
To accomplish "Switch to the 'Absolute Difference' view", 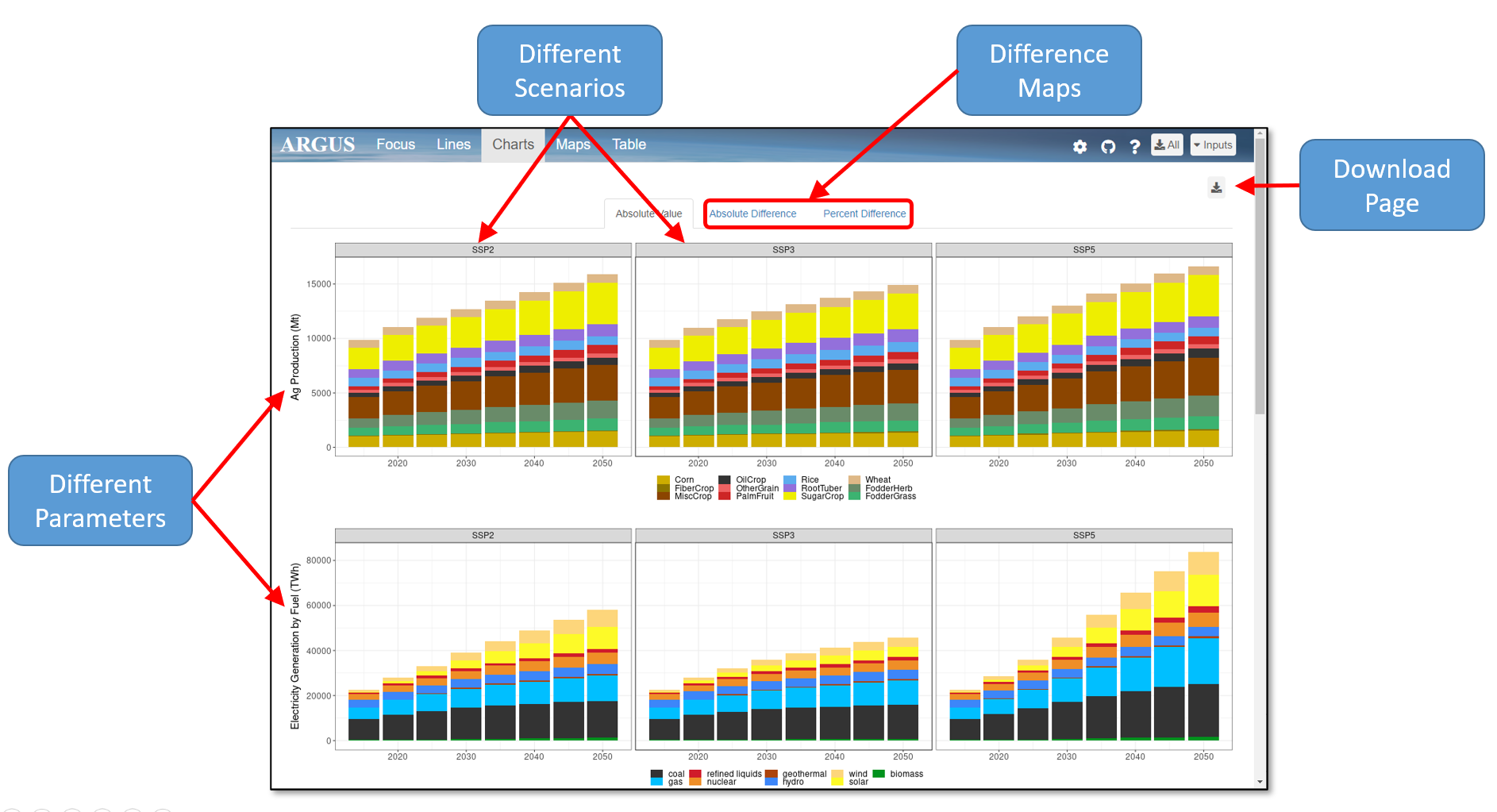I will (x=752, y=214).
